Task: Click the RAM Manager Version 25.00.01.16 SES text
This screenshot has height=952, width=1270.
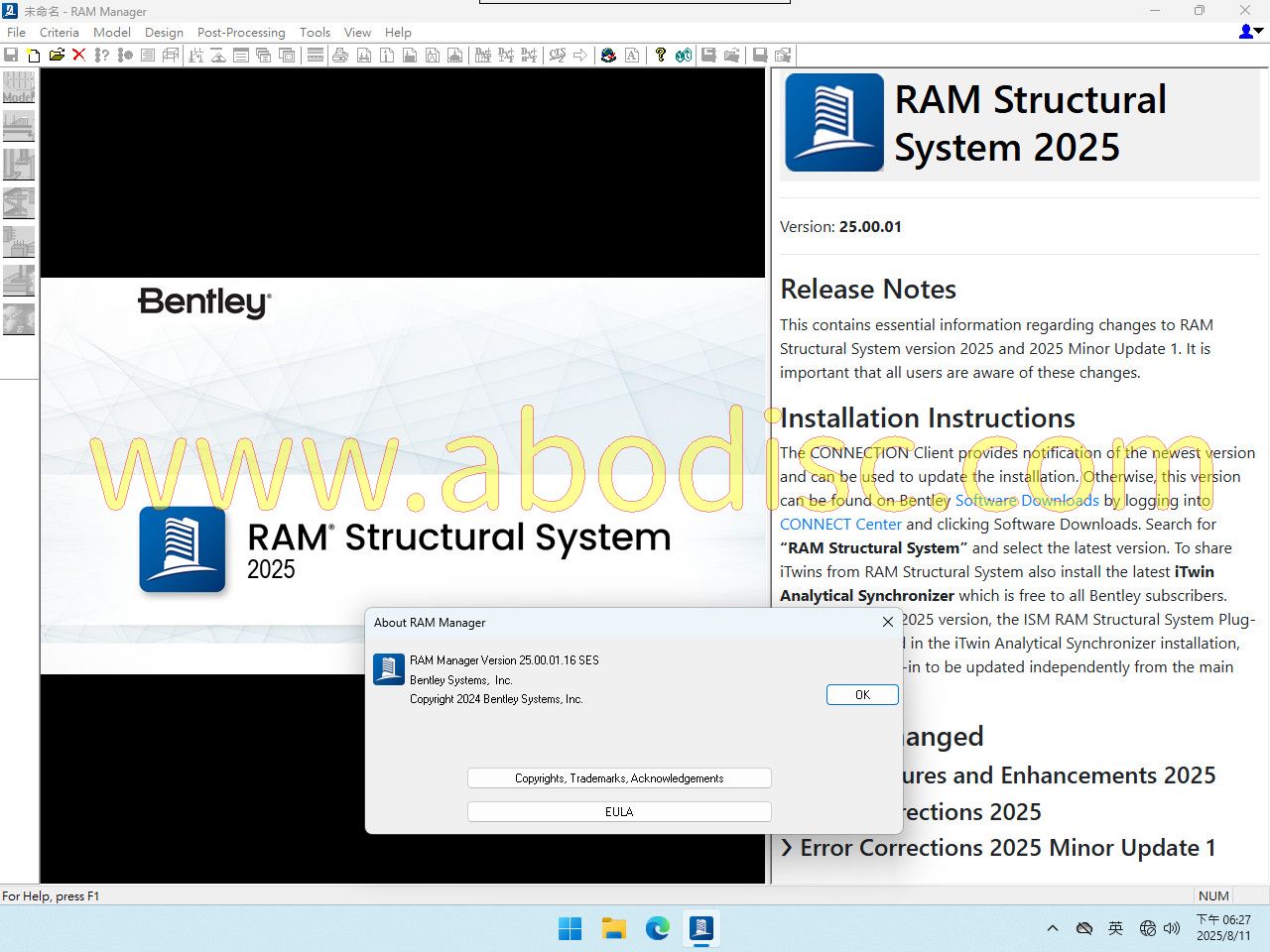Action: pos(504,660)
